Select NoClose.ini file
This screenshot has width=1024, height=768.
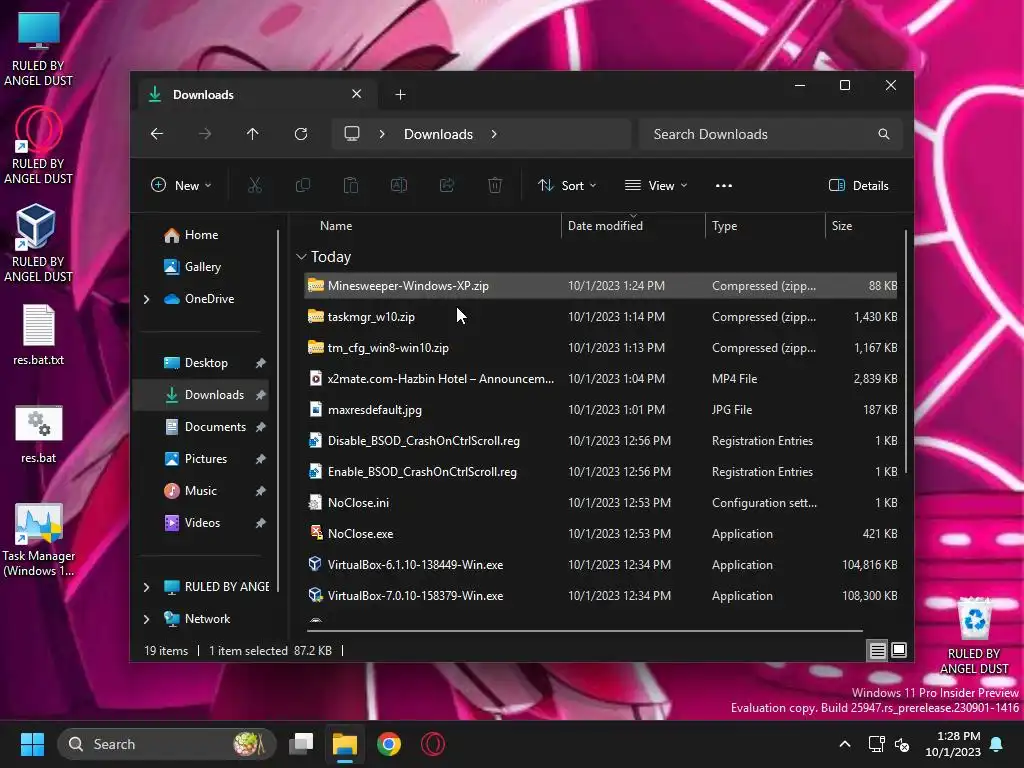[x=601, y=503]
